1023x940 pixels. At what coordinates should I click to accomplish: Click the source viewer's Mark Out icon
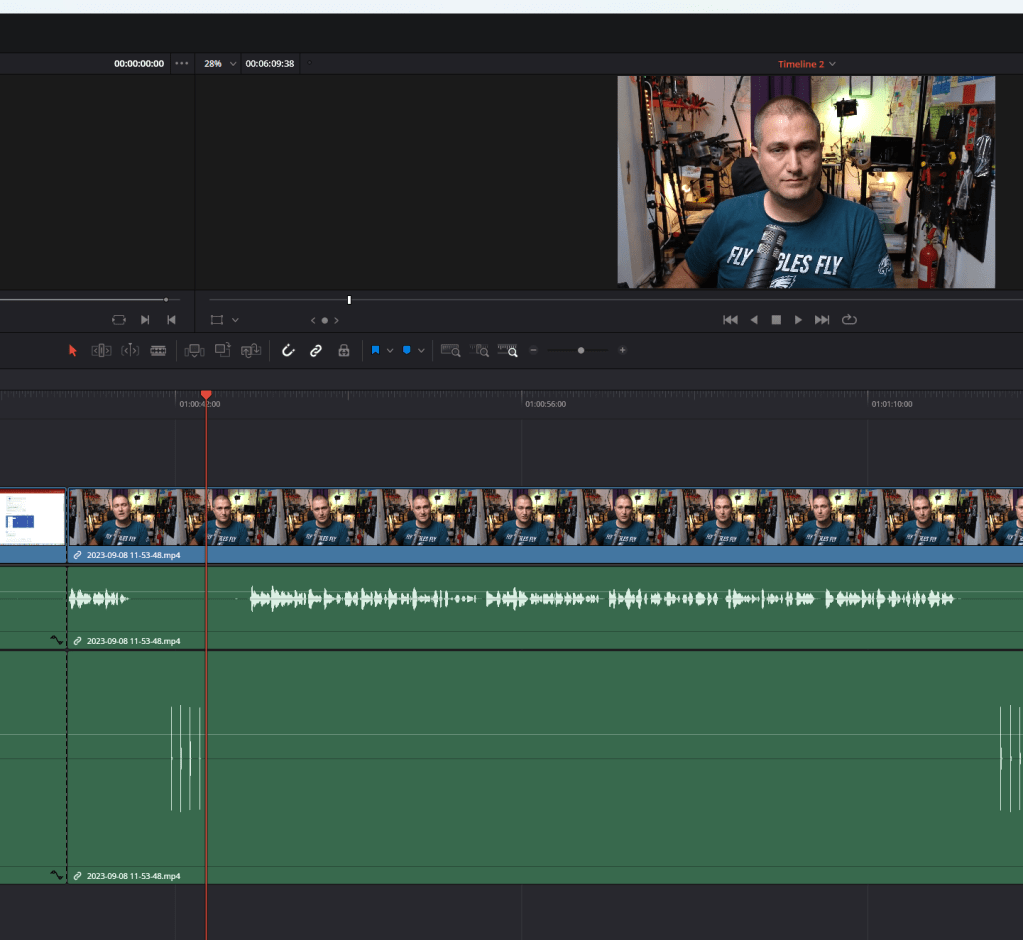coord(172,320)
